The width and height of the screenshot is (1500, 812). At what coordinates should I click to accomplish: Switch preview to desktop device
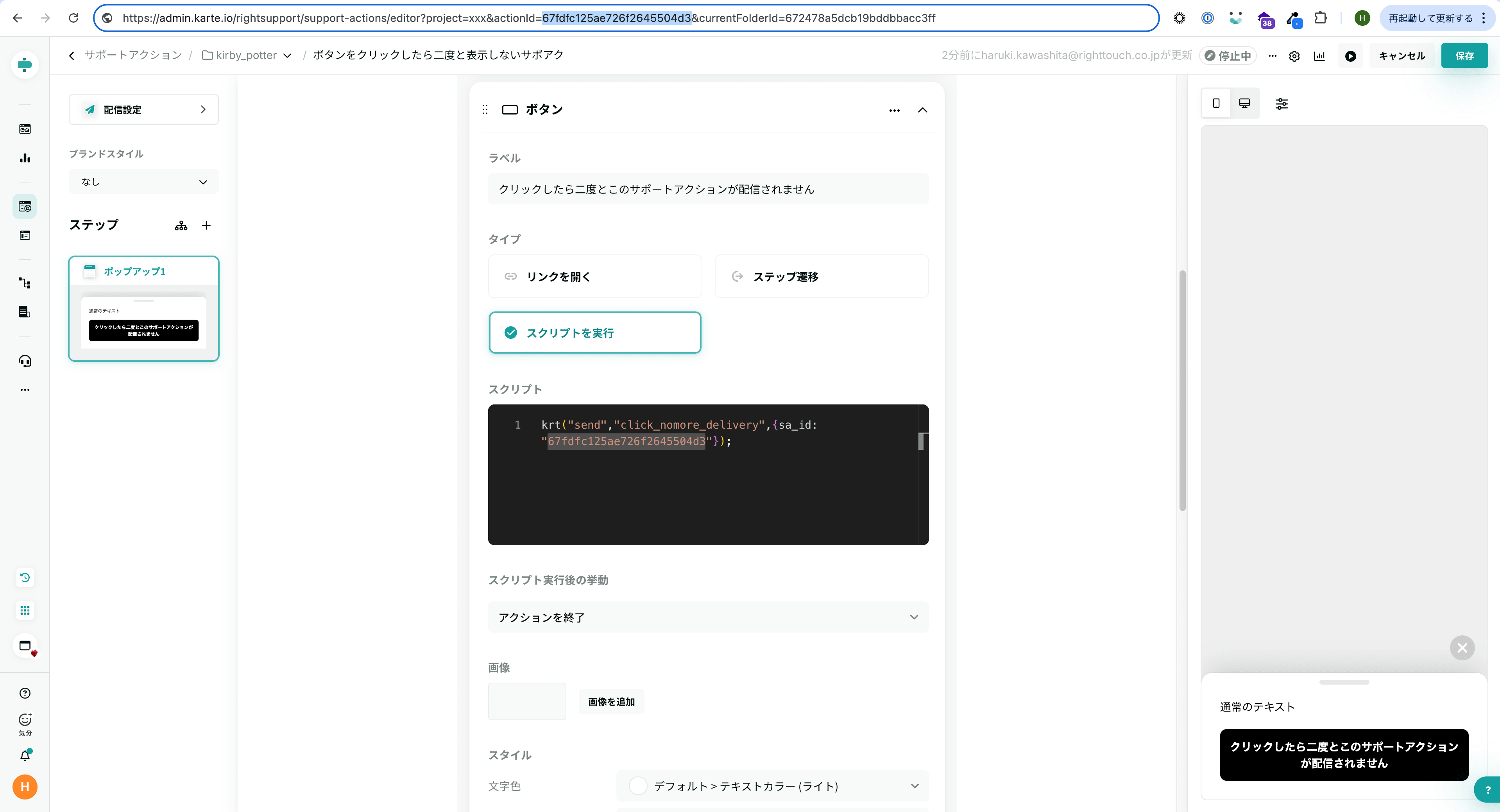coord(1244,104)
